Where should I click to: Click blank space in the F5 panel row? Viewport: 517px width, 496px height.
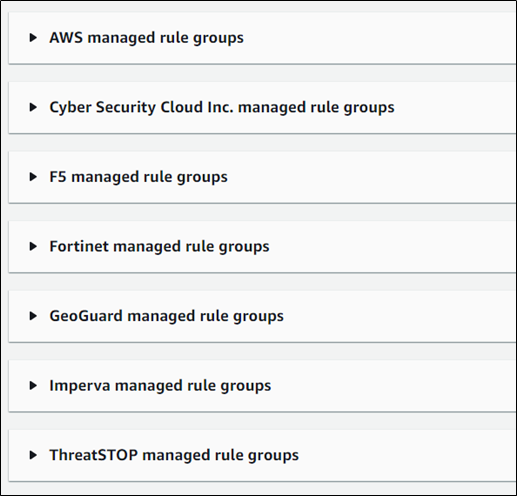372,177
